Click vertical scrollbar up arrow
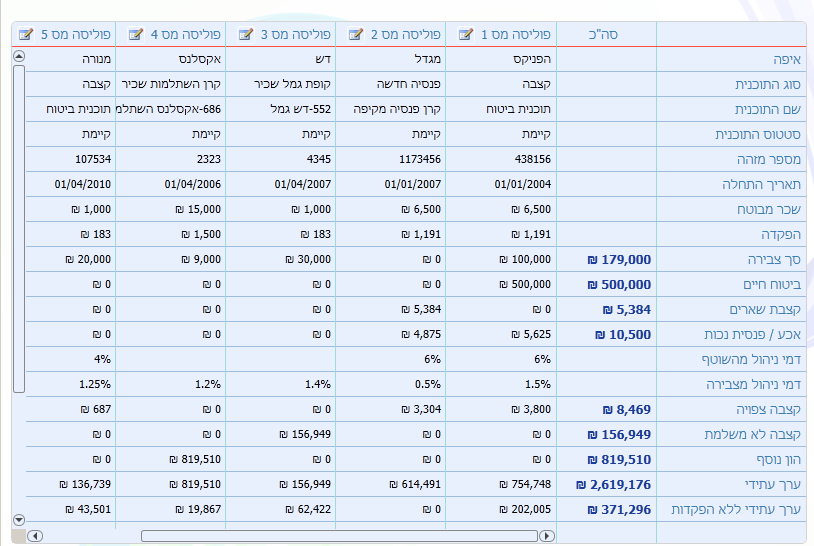This screenshot has width=814, height=546. tap(19, 56)
